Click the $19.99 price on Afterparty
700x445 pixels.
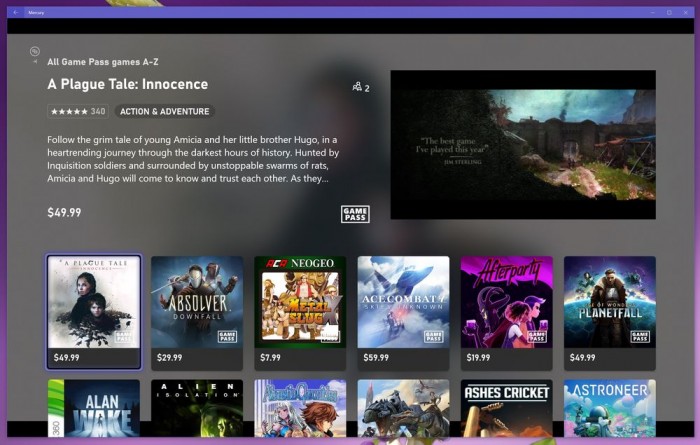point(479,358)
